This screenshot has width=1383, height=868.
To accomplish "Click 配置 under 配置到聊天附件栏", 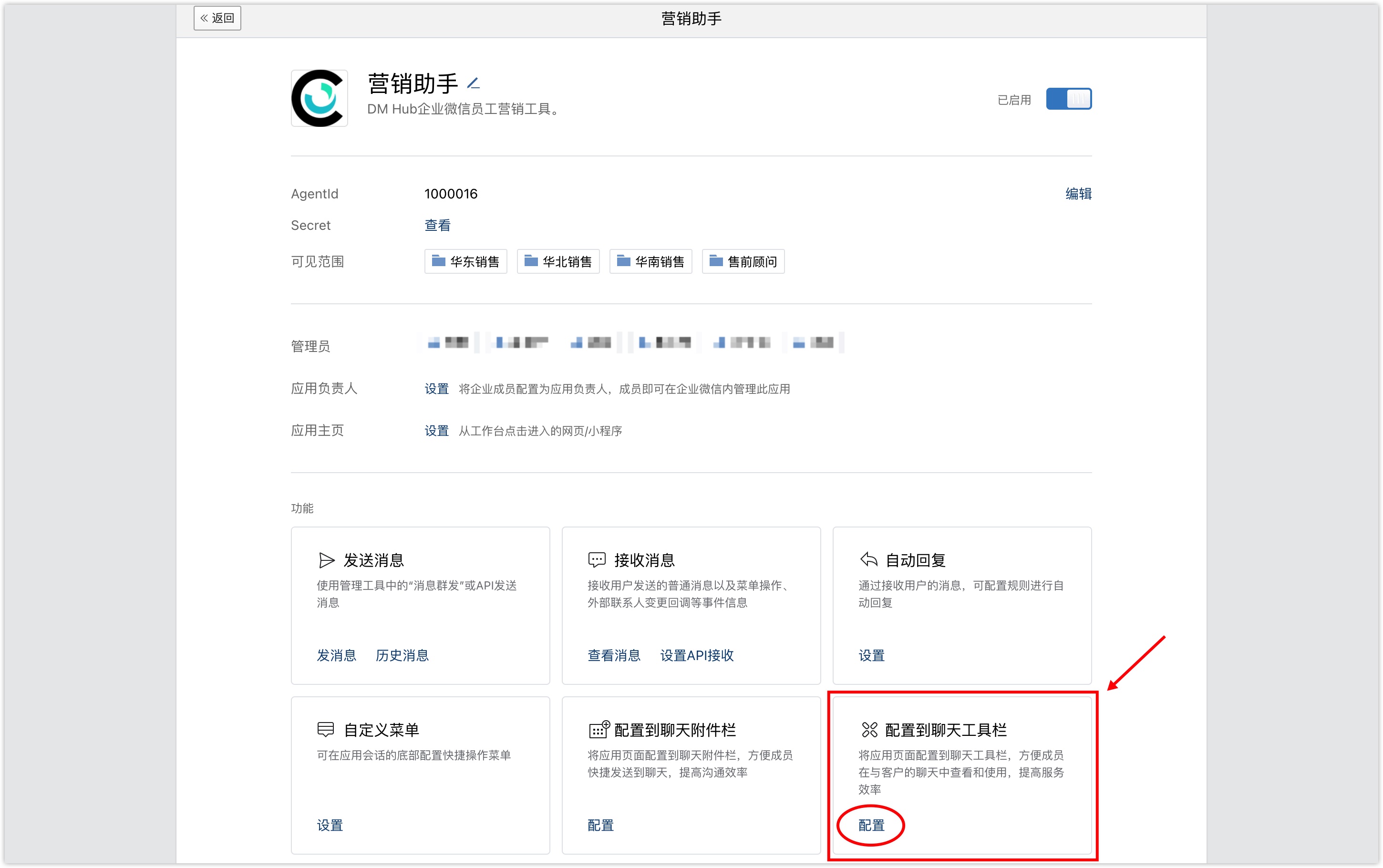I will (x=600, y=826).
